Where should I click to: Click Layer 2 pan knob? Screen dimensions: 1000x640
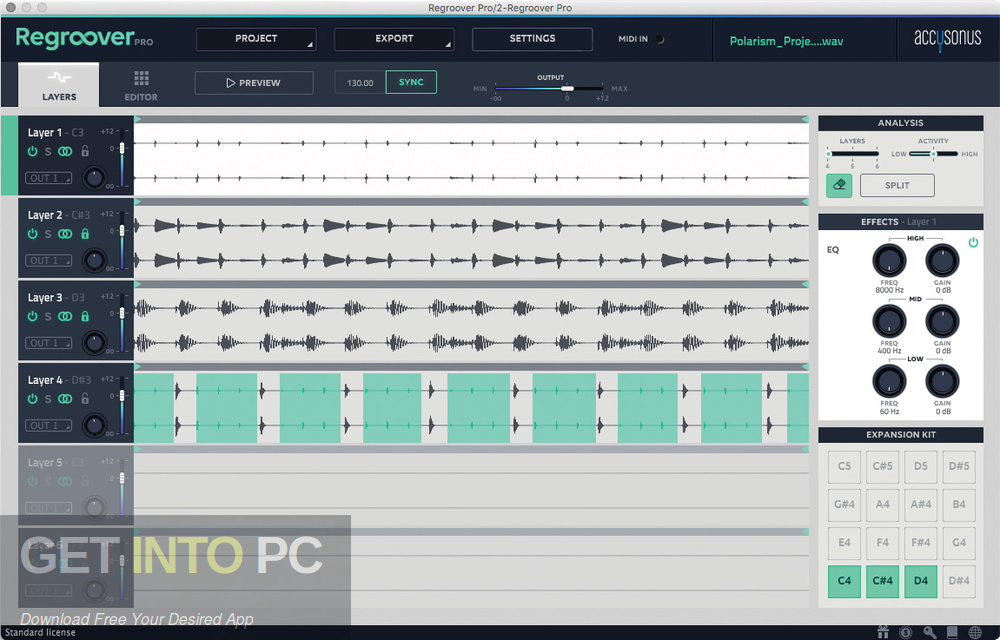click(x=94, y=260)
